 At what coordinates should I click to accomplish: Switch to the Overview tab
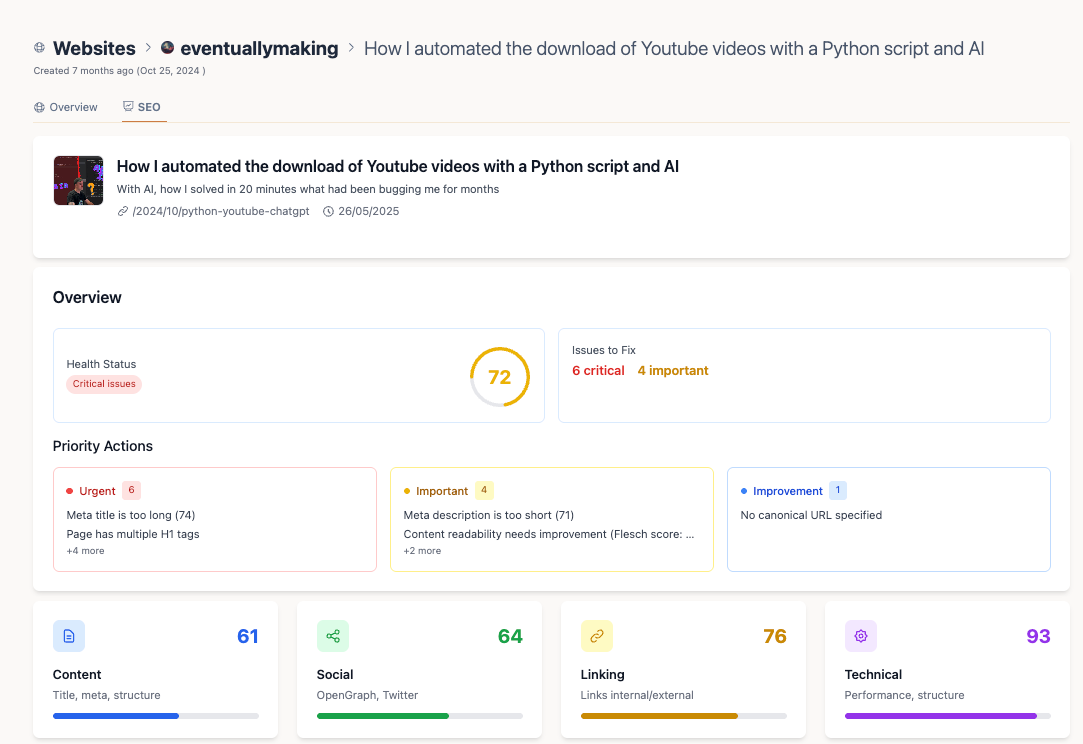(x=66, y=107)
